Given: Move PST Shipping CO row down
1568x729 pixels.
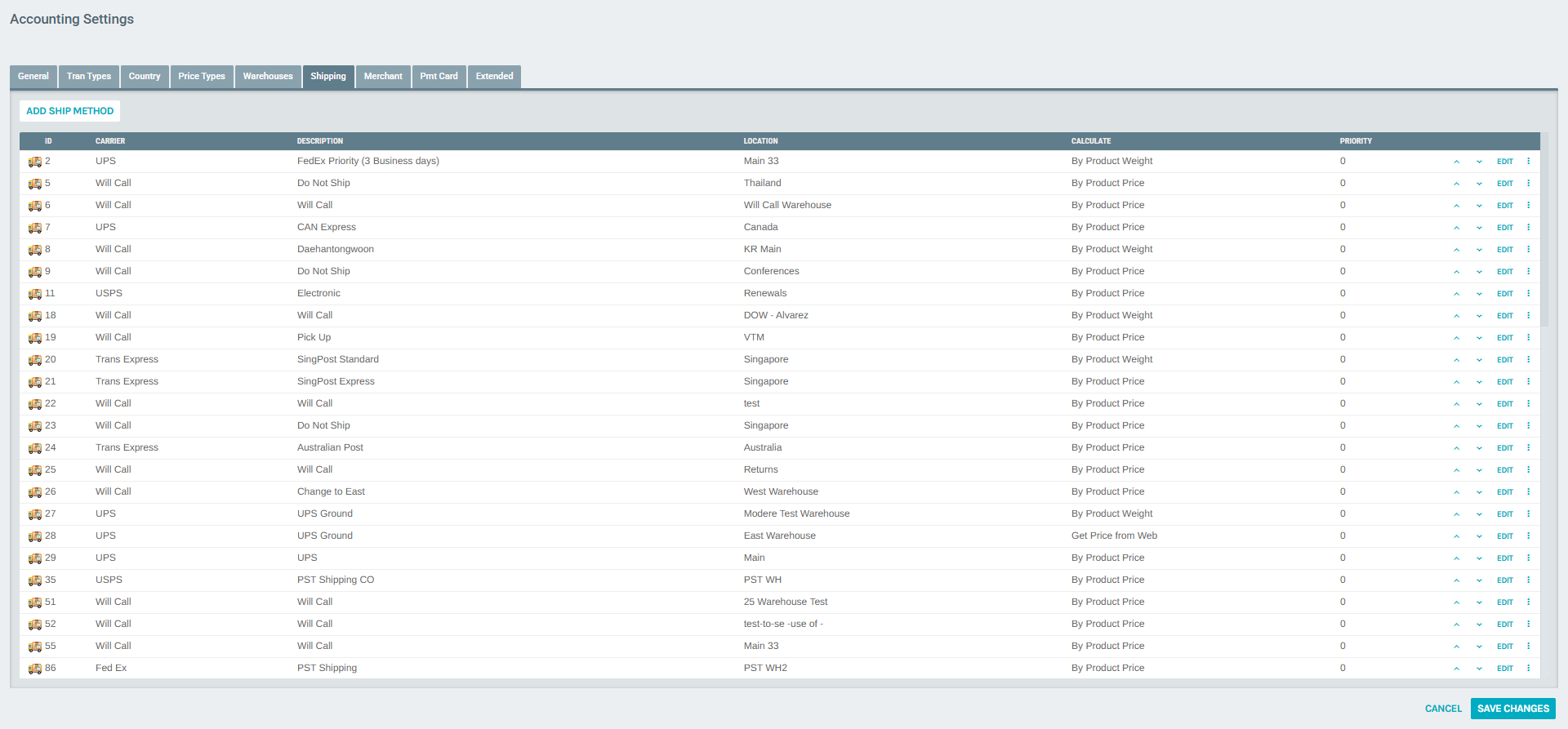Looking at the screenshot, I should tap(1479, 580).
